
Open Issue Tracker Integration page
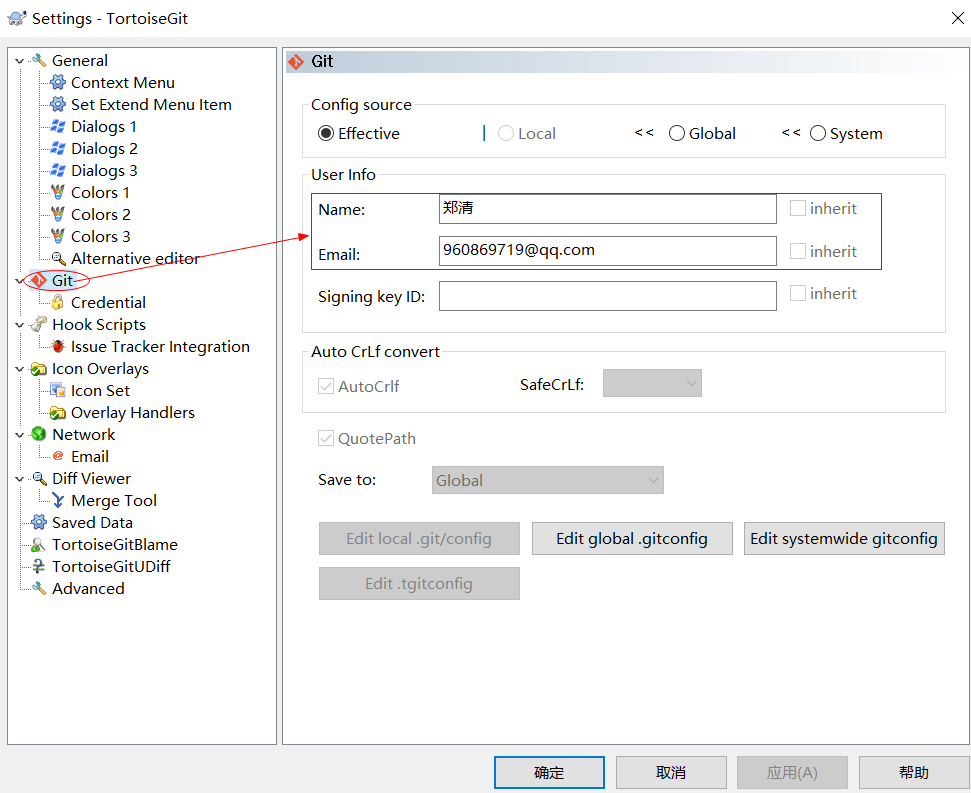[160, 346]
